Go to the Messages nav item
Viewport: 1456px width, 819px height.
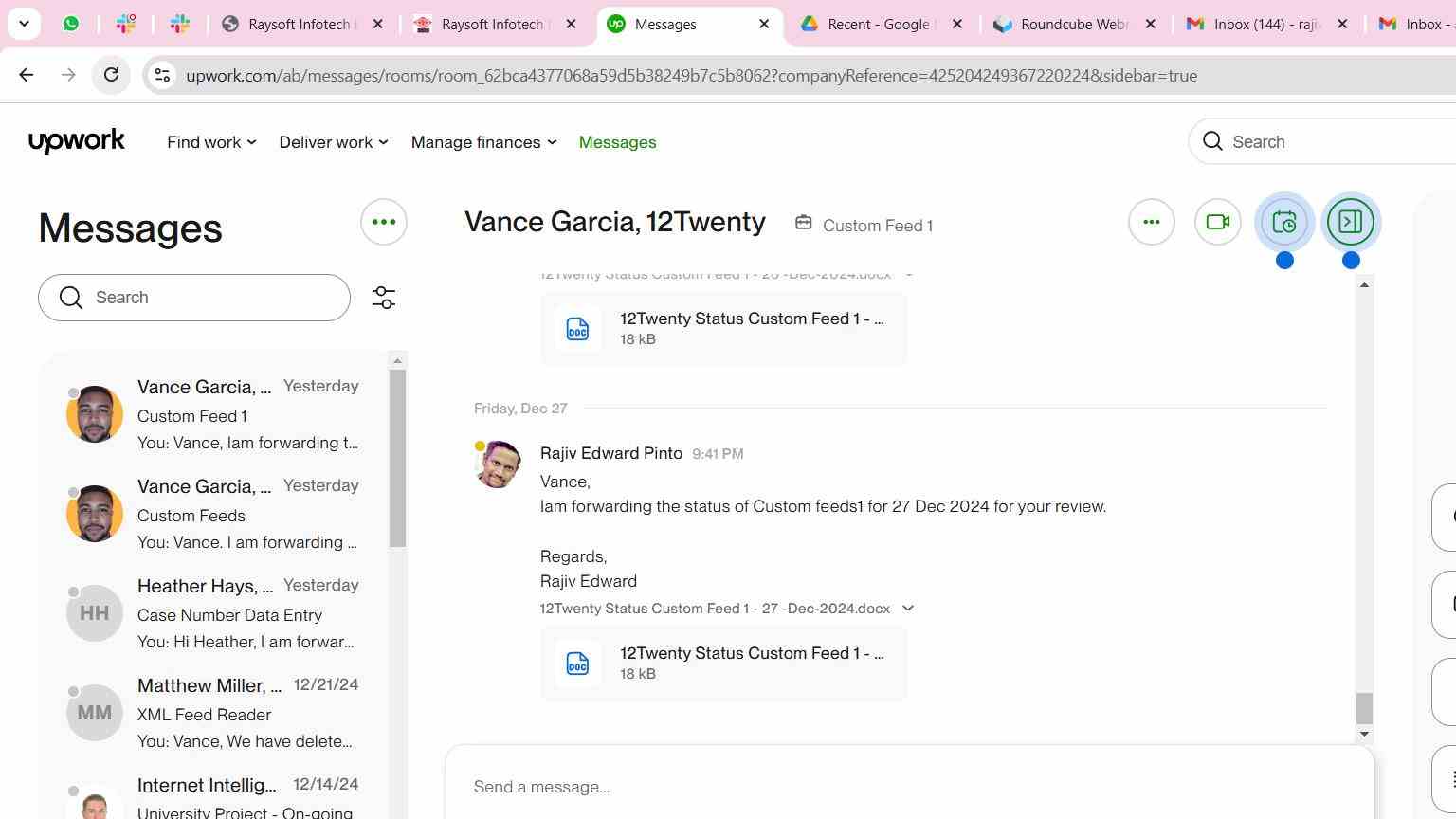[617, 142]
